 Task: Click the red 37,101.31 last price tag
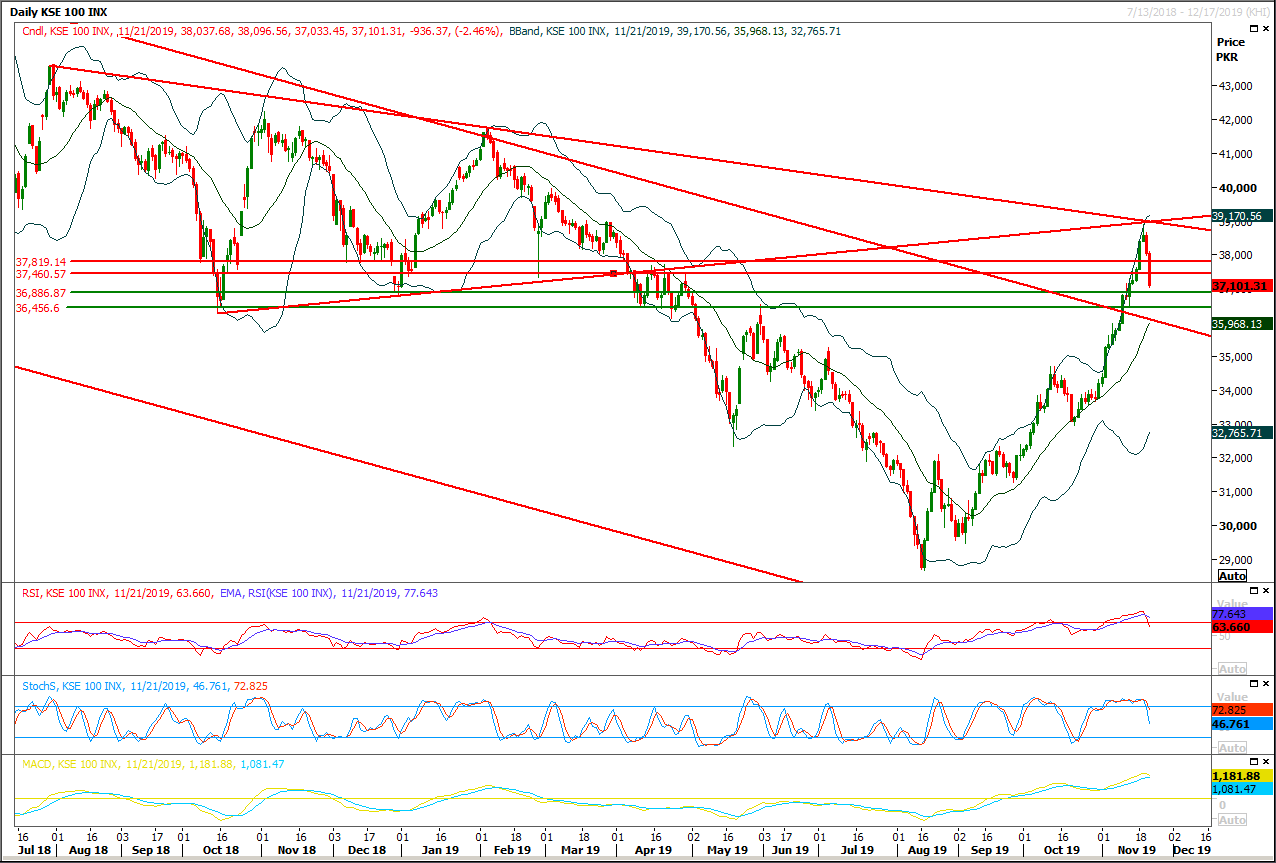coord(1242,286)
